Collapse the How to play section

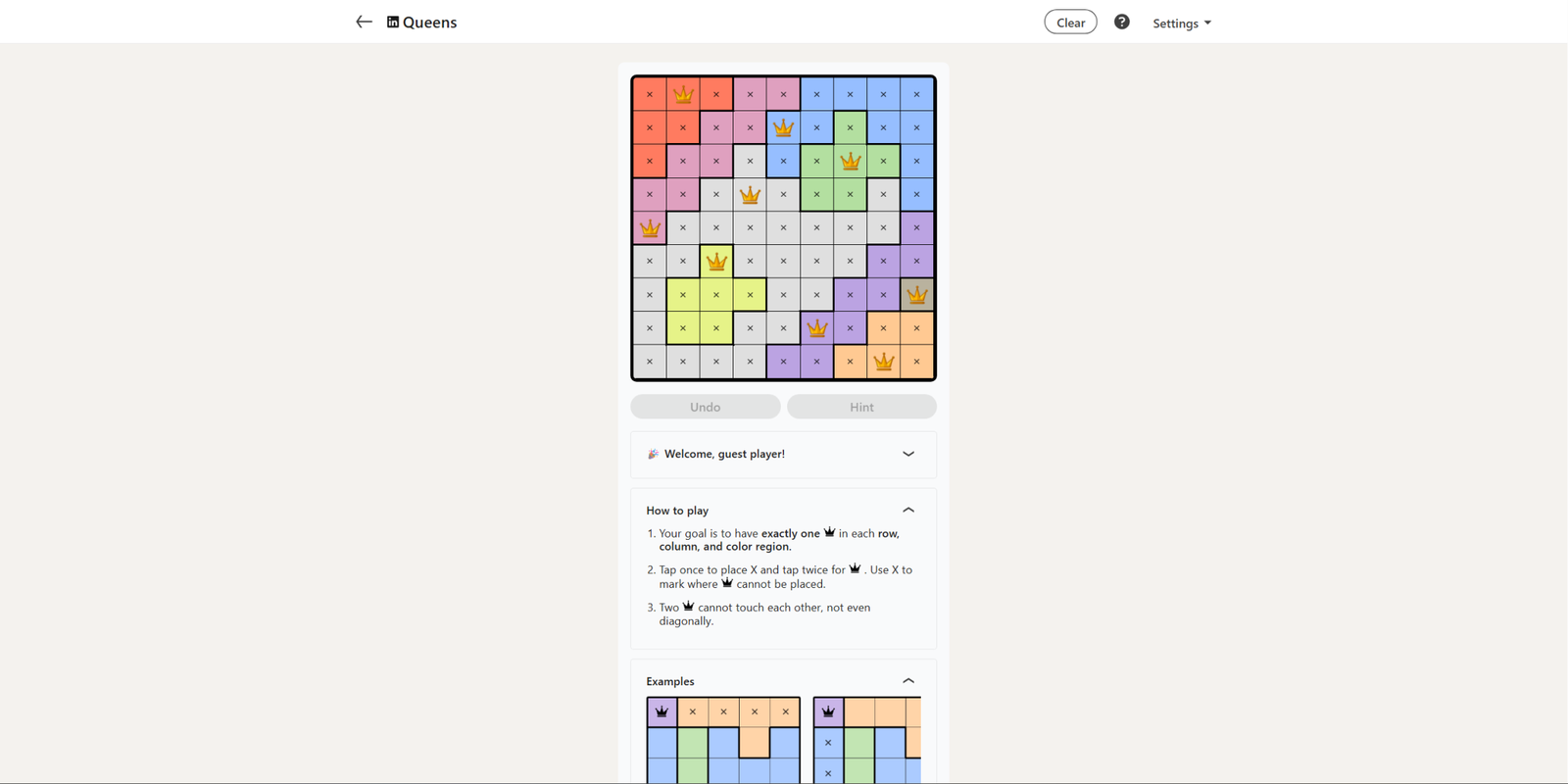908,510
